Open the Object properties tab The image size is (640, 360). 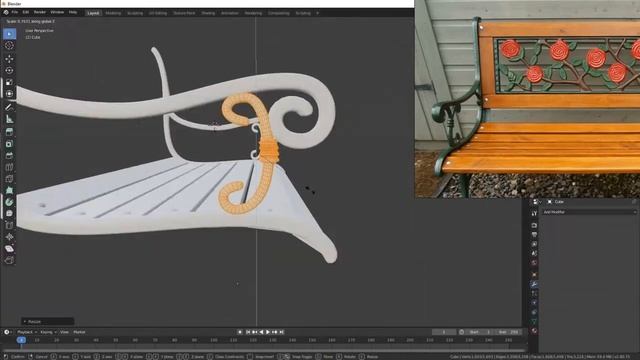point(534,275)
